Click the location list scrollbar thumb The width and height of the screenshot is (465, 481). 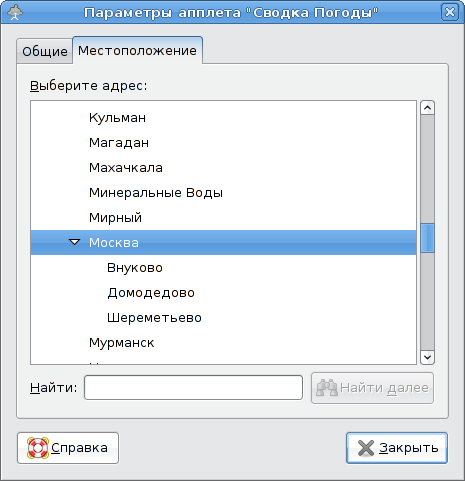pos(427,238)
